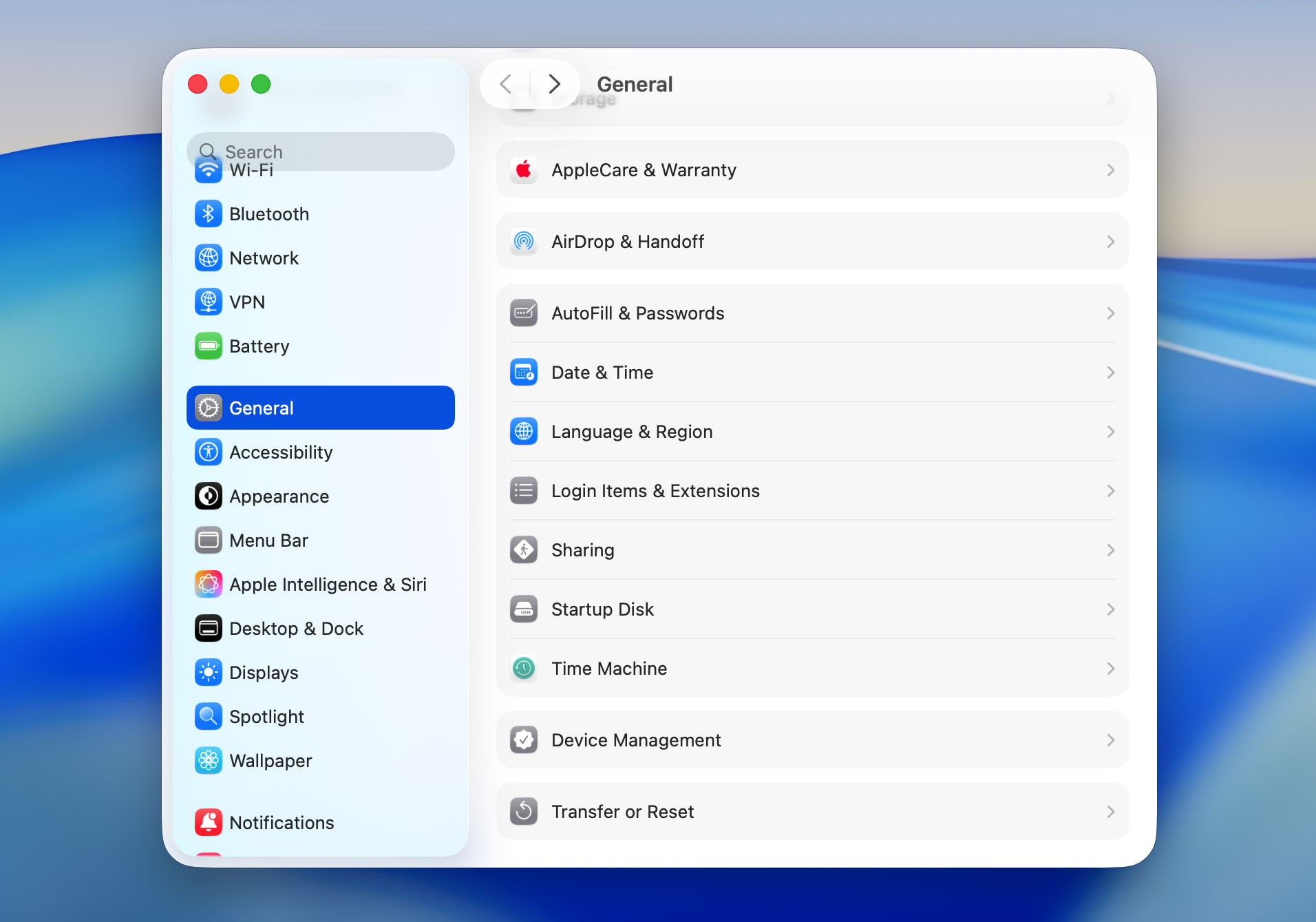The width and height of the screenshot is (1316, 922).
Task: Click the Date & Time calendar icon
Action: pyautogui.click(x=524, y=373)
